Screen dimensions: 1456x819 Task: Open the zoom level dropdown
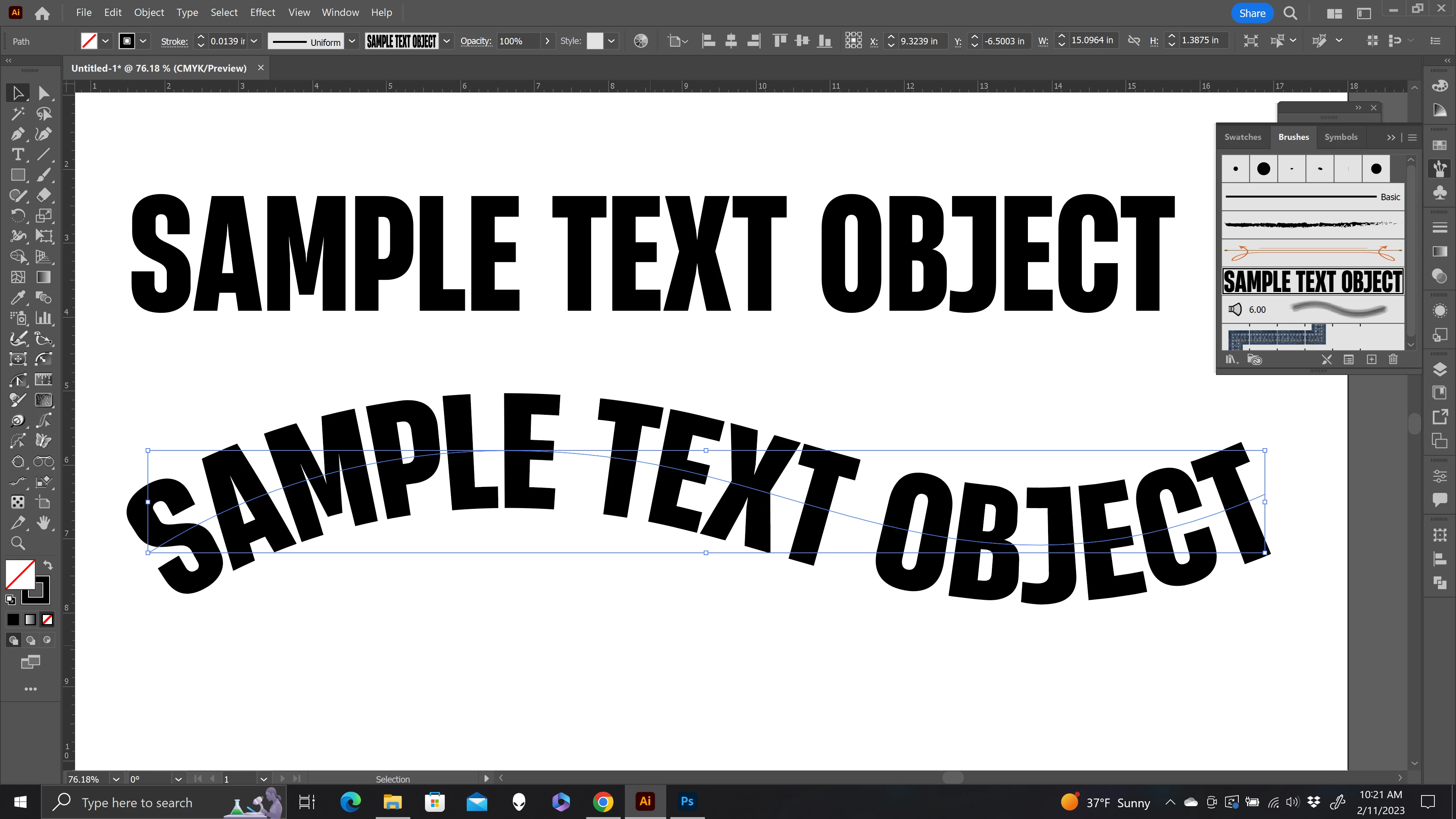click(116, 779)
